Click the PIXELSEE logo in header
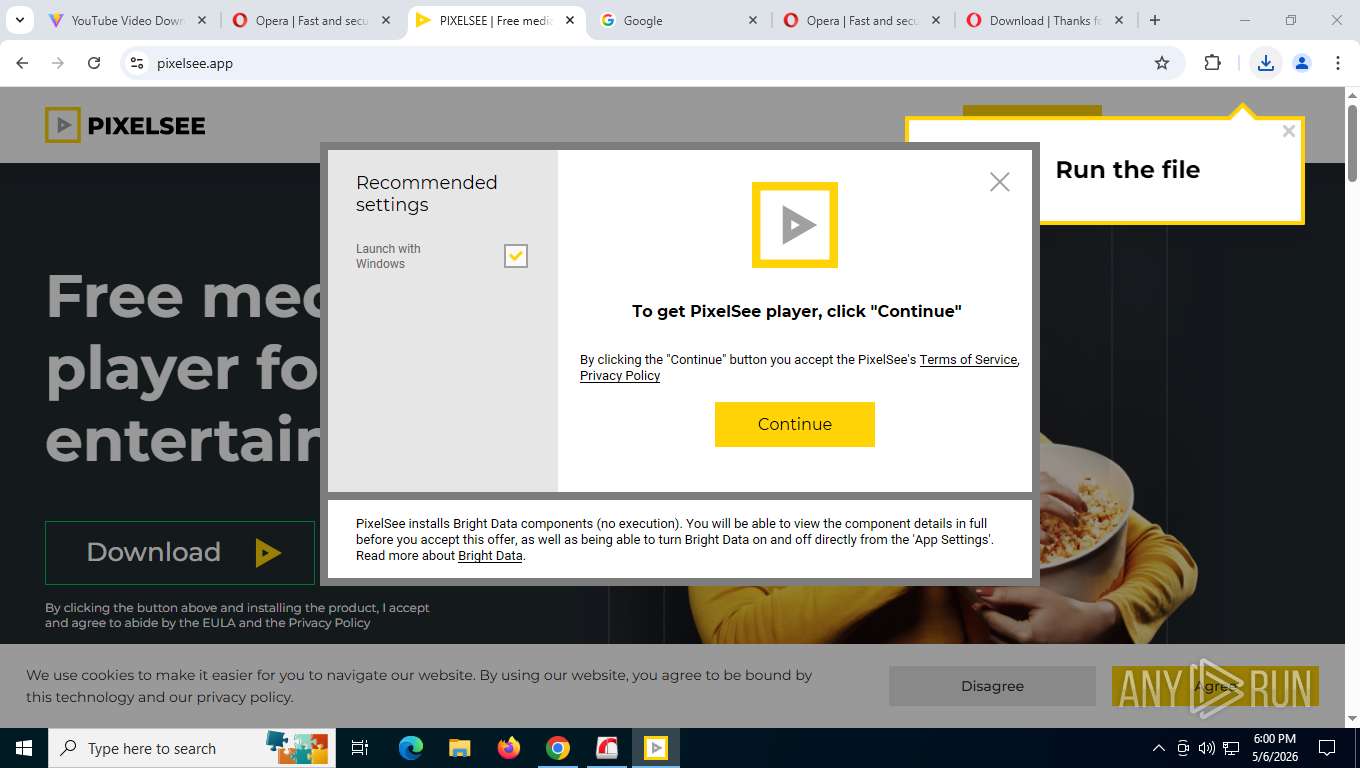The image size is (1360, 768). 125,125
